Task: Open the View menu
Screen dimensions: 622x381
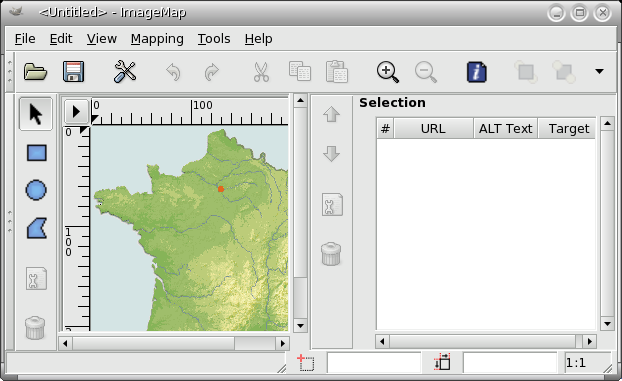Action: pyautogui.click(x=102, y=39)
